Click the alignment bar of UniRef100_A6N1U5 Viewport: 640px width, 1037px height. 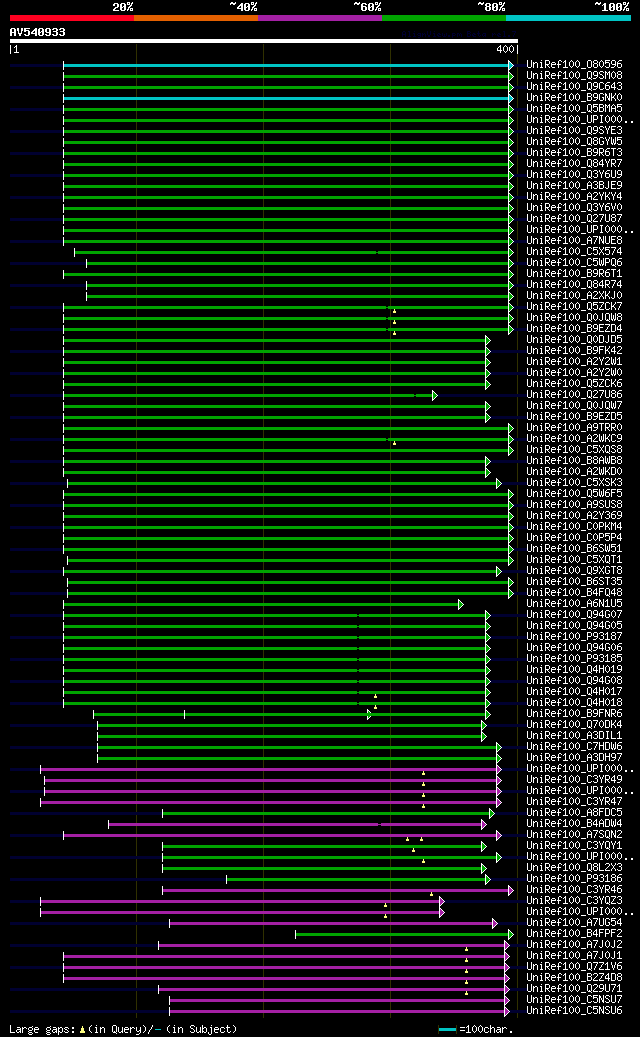click(263, 604)
